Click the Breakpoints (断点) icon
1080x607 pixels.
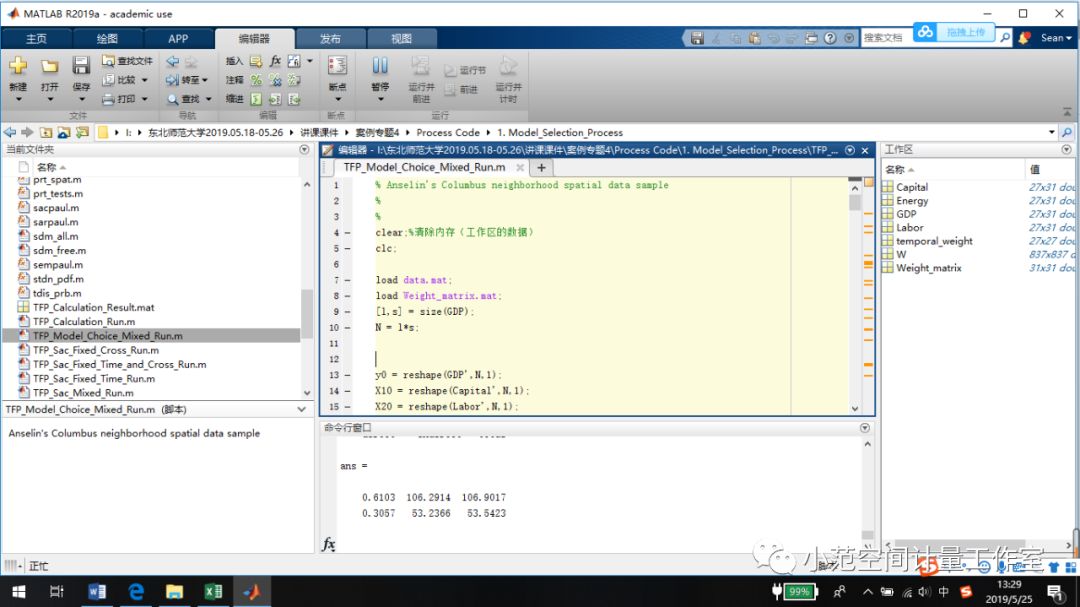[x=338, y=66]
